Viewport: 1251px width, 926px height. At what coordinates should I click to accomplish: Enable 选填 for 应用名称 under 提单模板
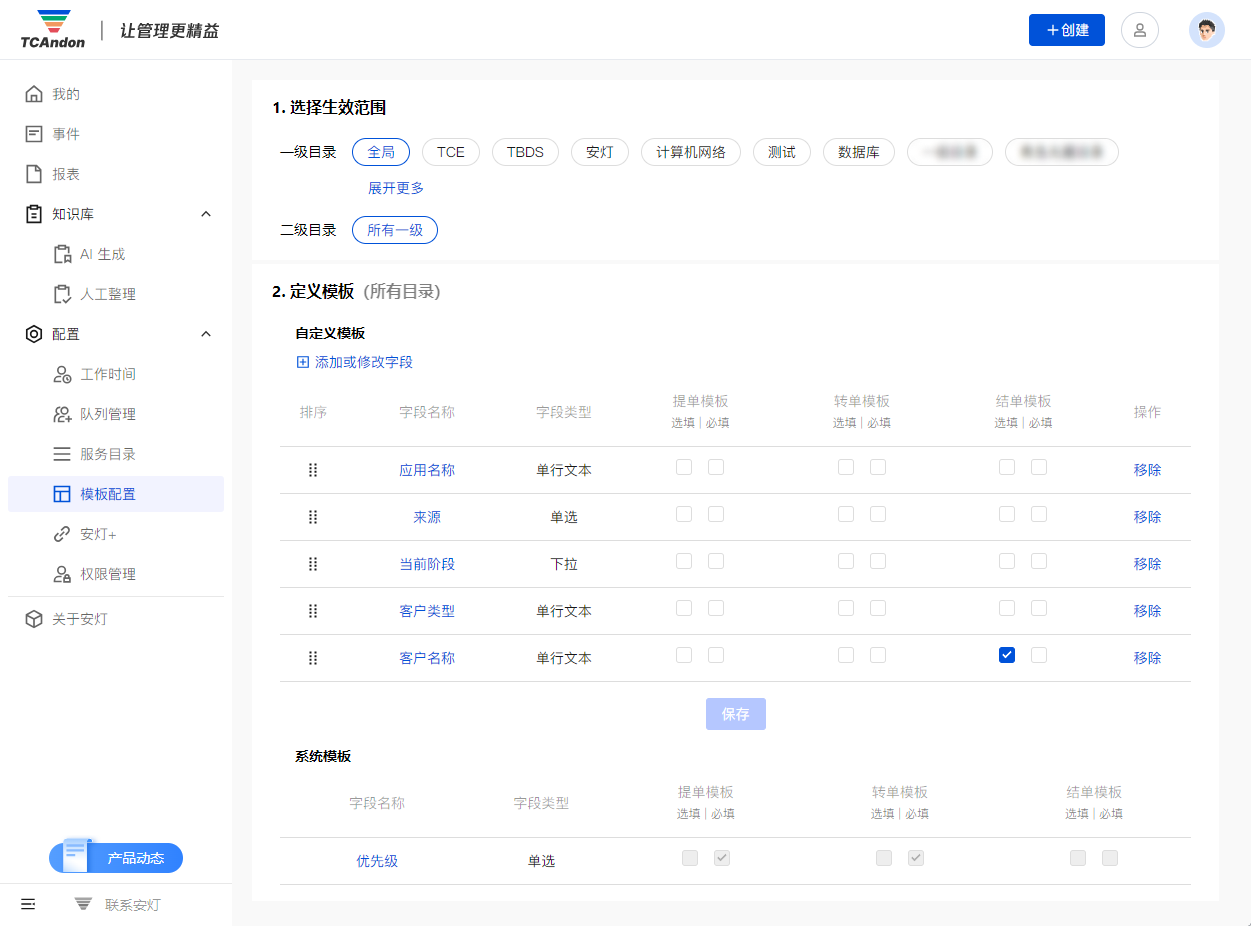tap(684, 466)
